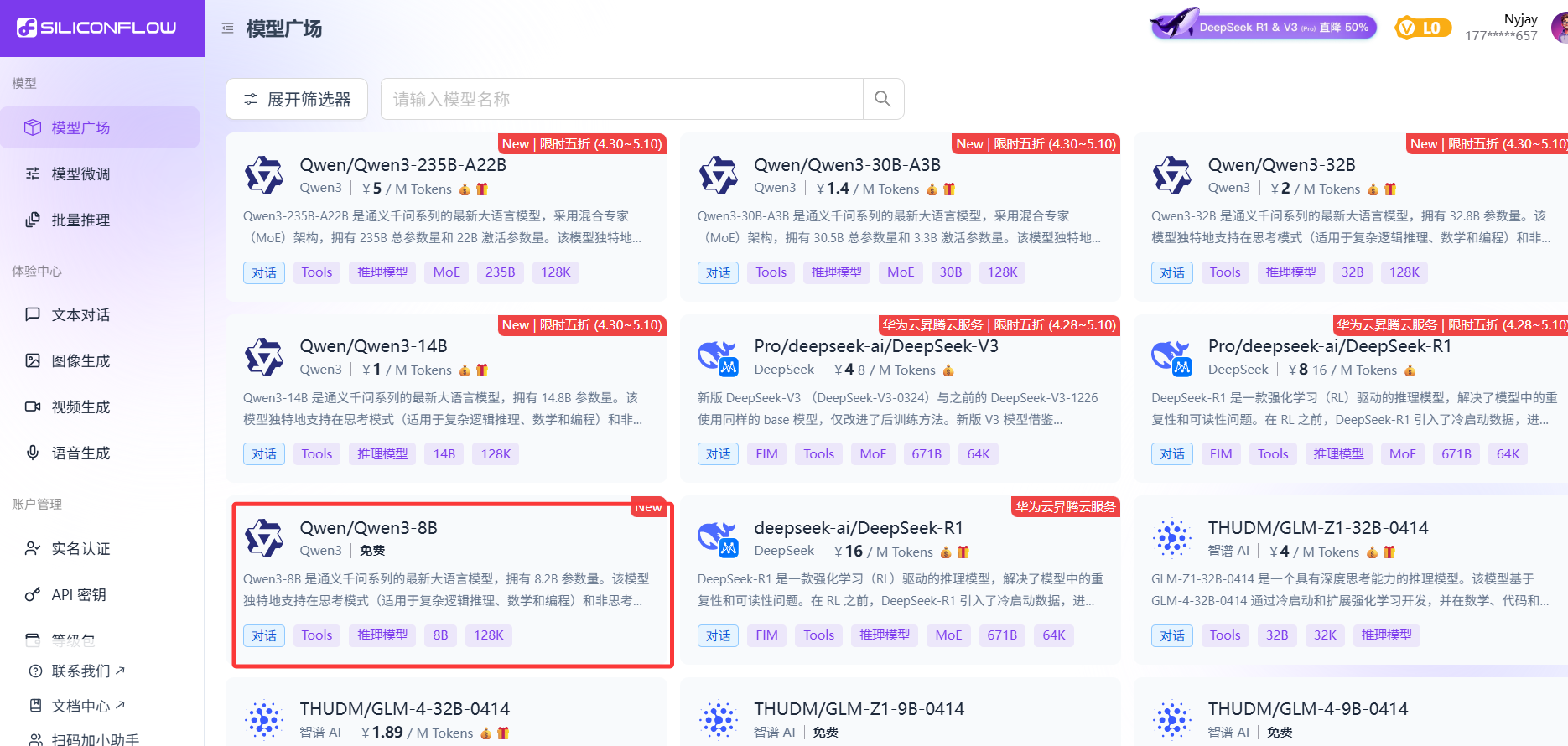1568x746 pixels.
Task: Open the DeepSeek R1 & V3 discount banner
Action: tap(1263, 25)
